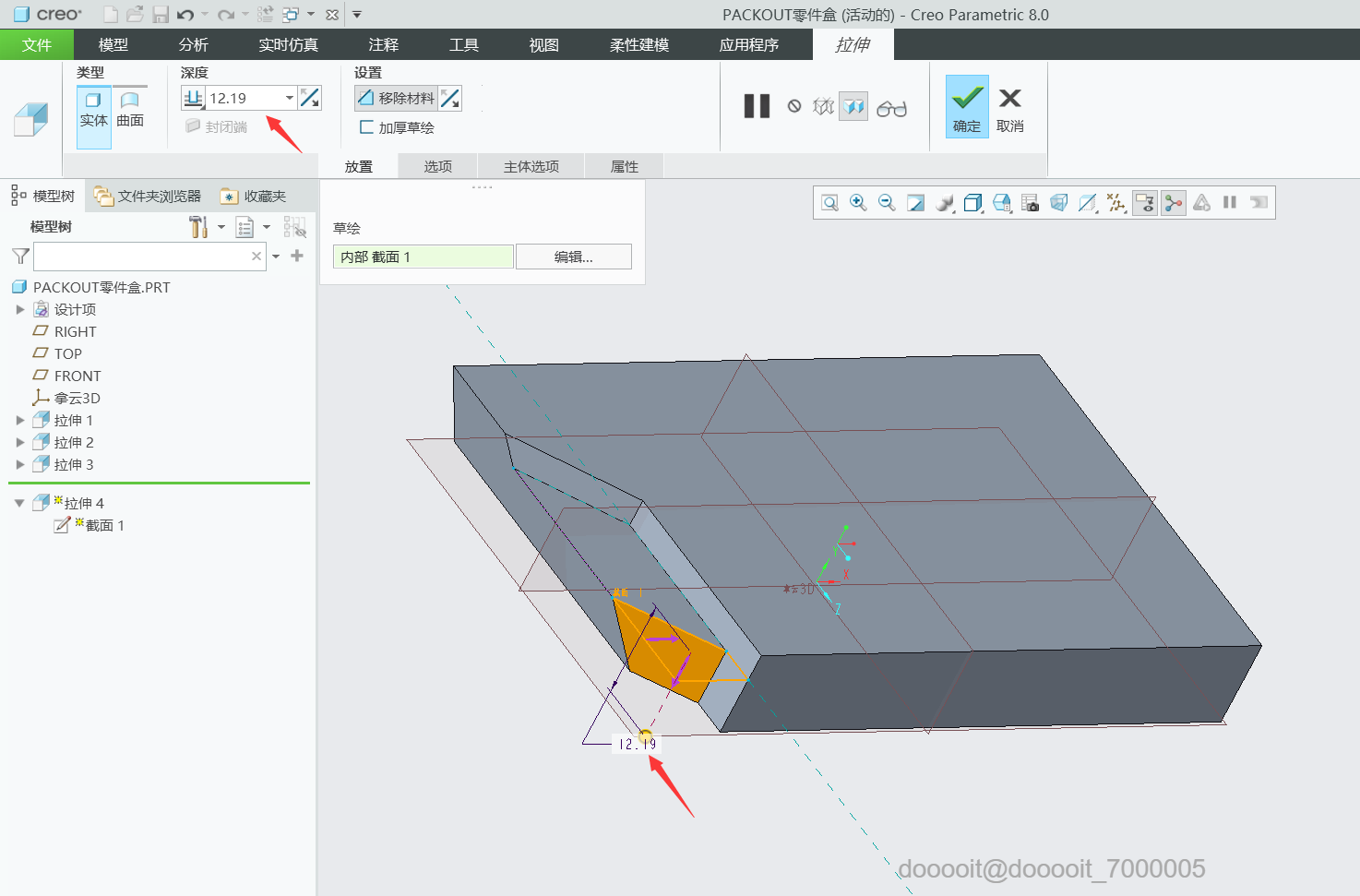The width and height of the screenshot is (1360, 896).
Task: Toggle annotation display icon
Action: click(x=1145, y=203)
